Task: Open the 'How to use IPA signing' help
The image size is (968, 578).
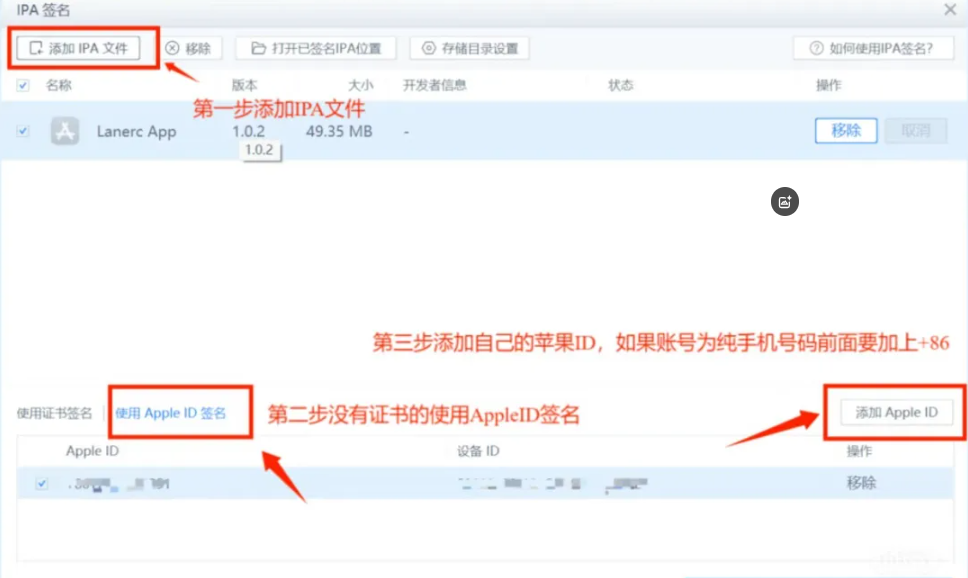Action: (870, 48)
